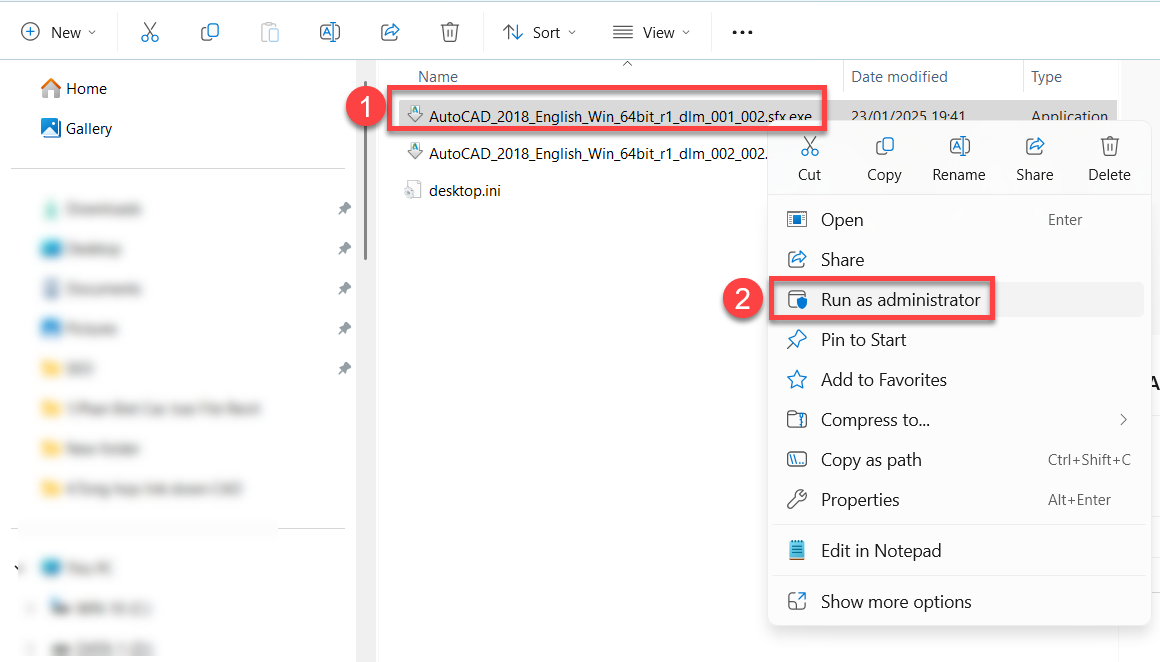The height and width of the screenshot is (662, 1160).
Task: Click the first pin icon in Quick access
Action: pyautogui.click(x=344, y=209)
